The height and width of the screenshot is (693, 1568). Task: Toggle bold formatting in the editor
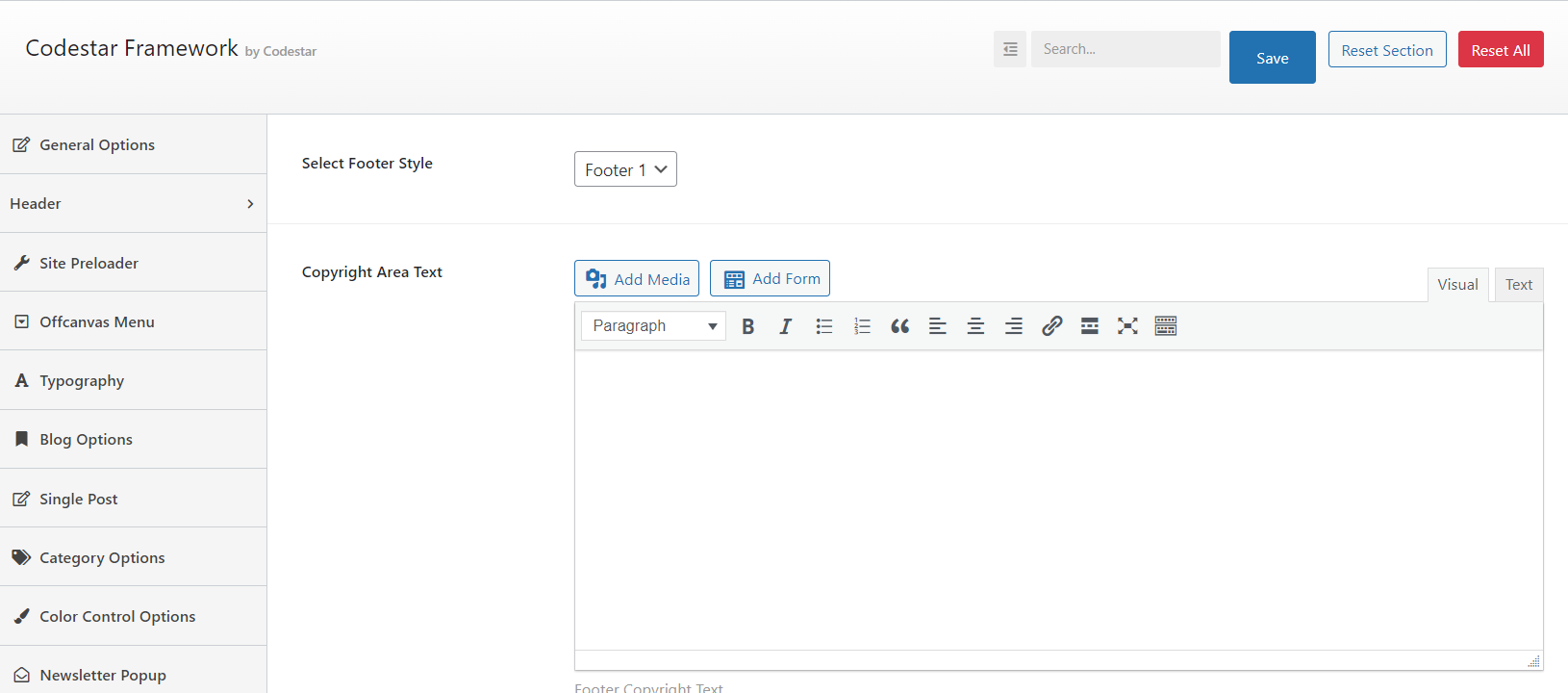click(x=747, y=326)
